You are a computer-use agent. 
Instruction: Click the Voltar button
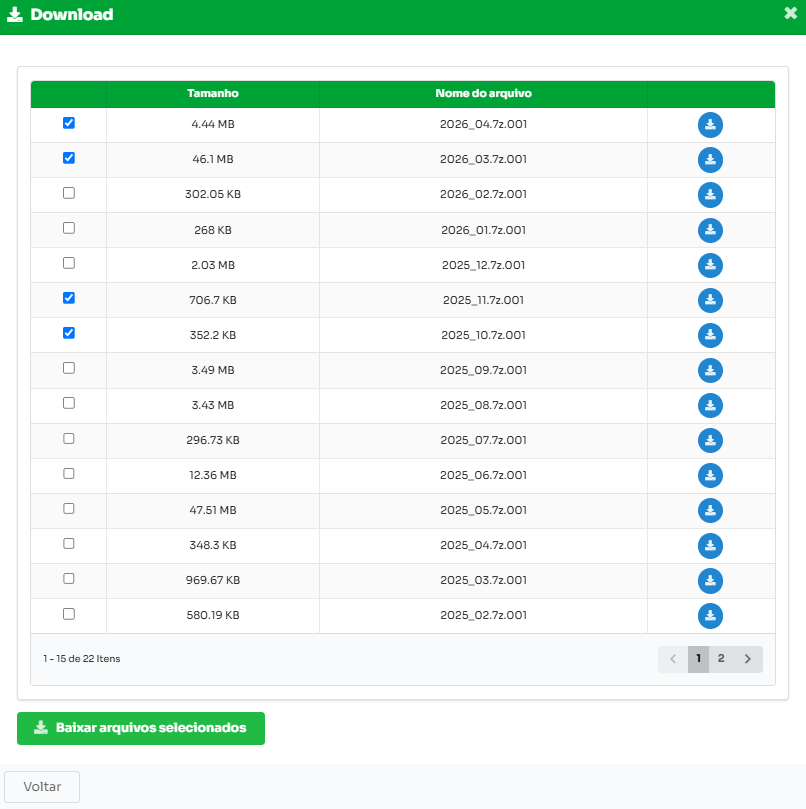pos(42,787)
